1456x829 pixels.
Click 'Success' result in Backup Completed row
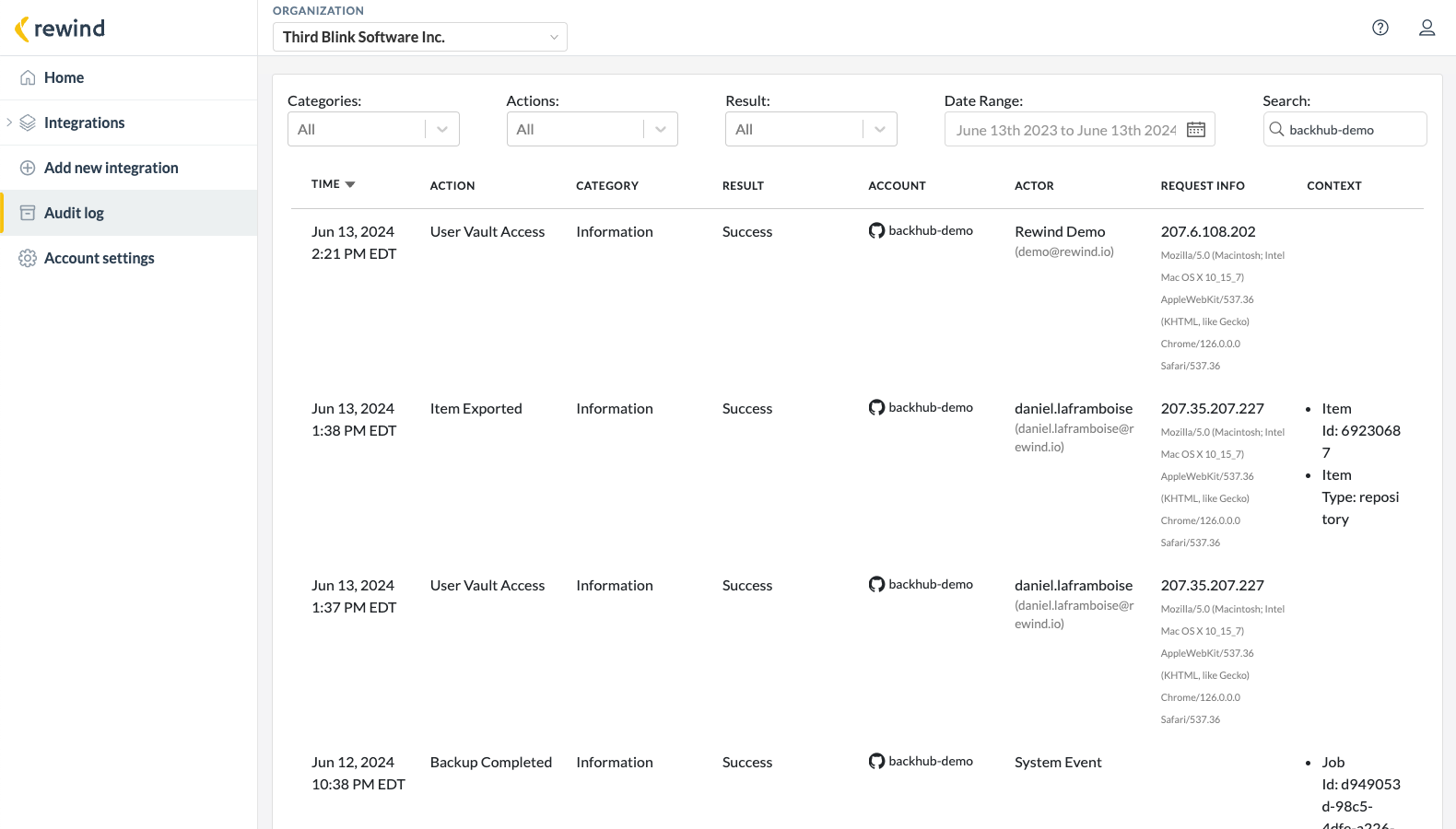[x=747, y=762]
